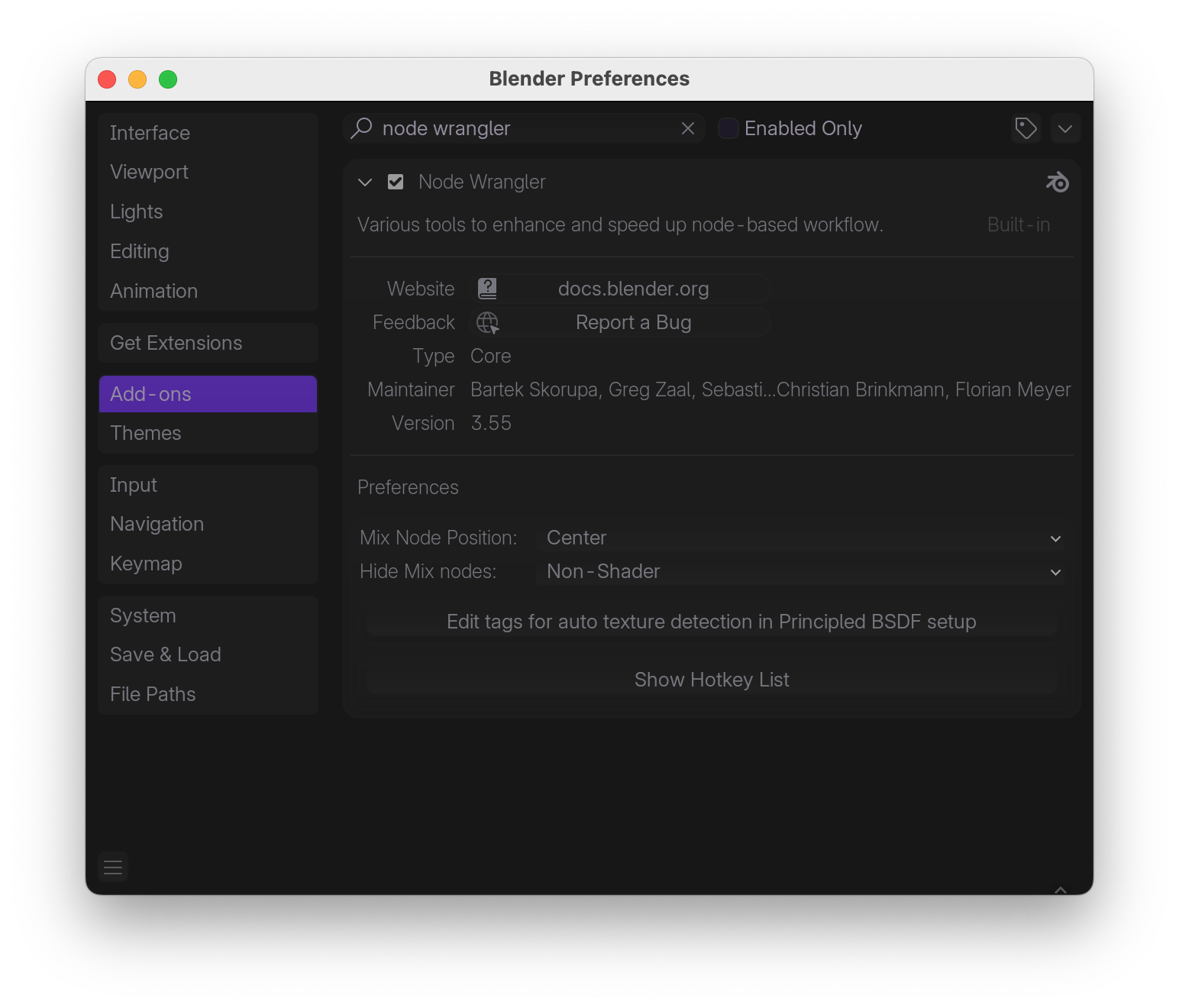This screenshot has width=1179, height=1008.
Task: Collapse the Node Wrangler details panel
Action: point(365,182)
